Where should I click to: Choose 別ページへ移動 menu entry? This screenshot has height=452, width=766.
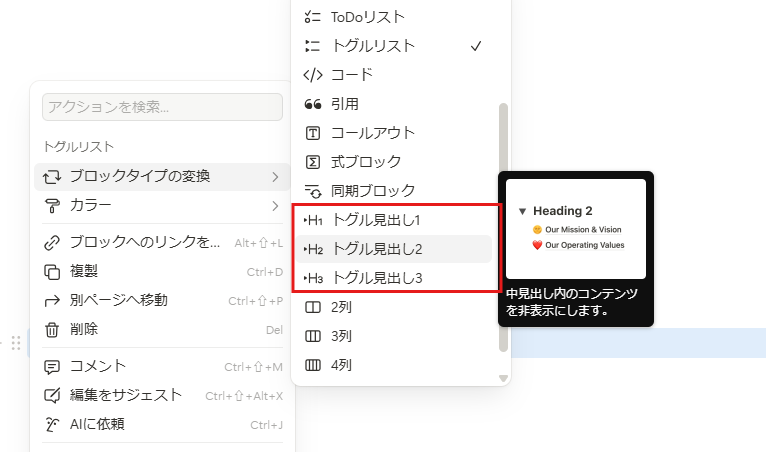(x=162, y=301)
